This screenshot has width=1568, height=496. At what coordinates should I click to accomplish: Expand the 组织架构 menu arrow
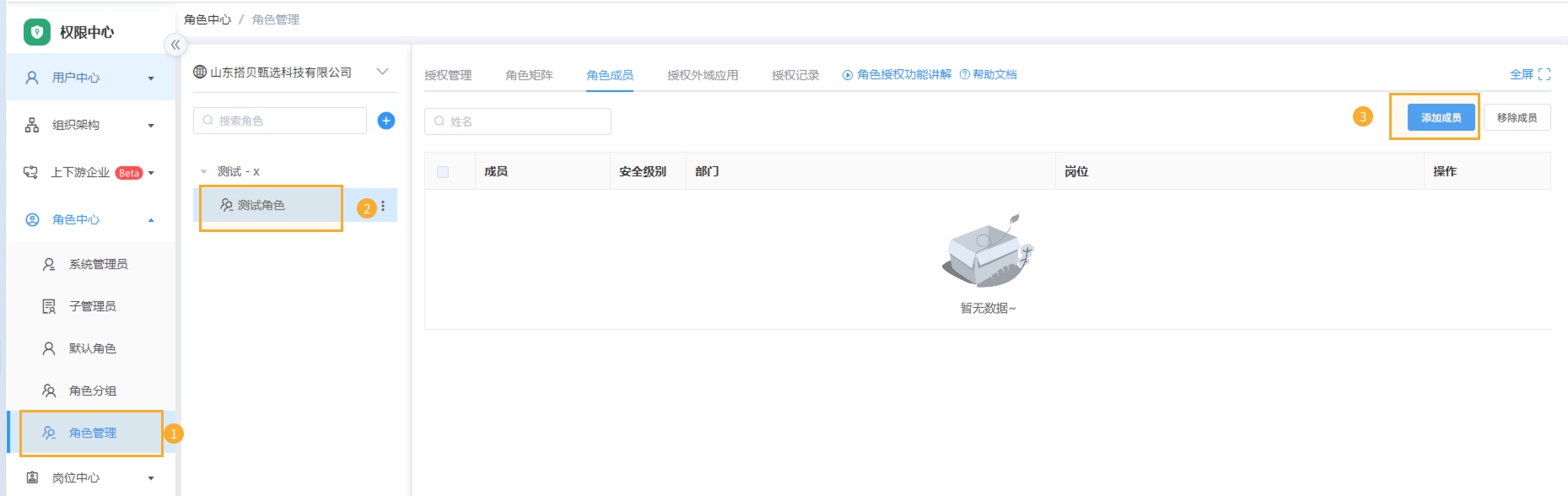point(151,126)
